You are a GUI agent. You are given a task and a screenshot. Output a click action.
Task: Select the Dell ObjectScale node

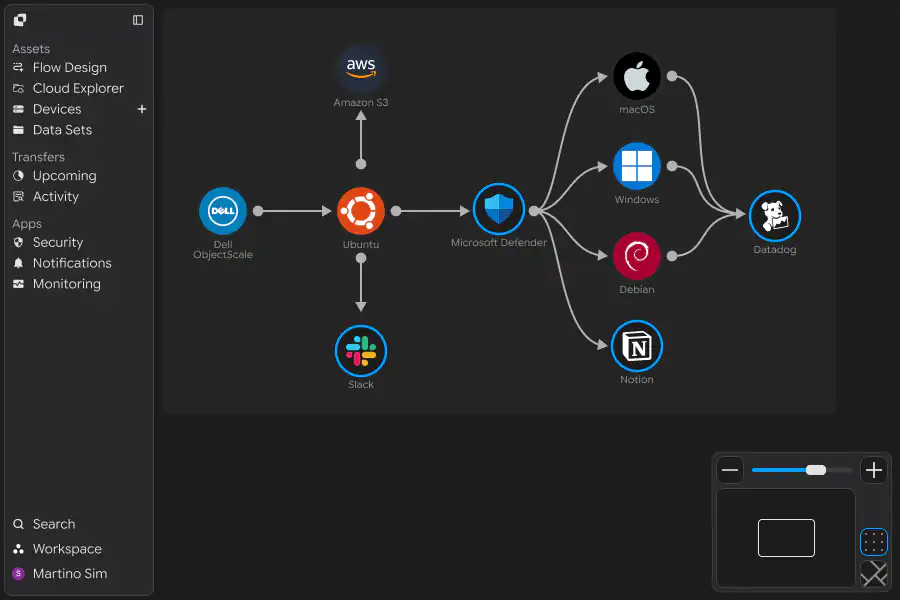pyautogui.click(x=223, y=211)
